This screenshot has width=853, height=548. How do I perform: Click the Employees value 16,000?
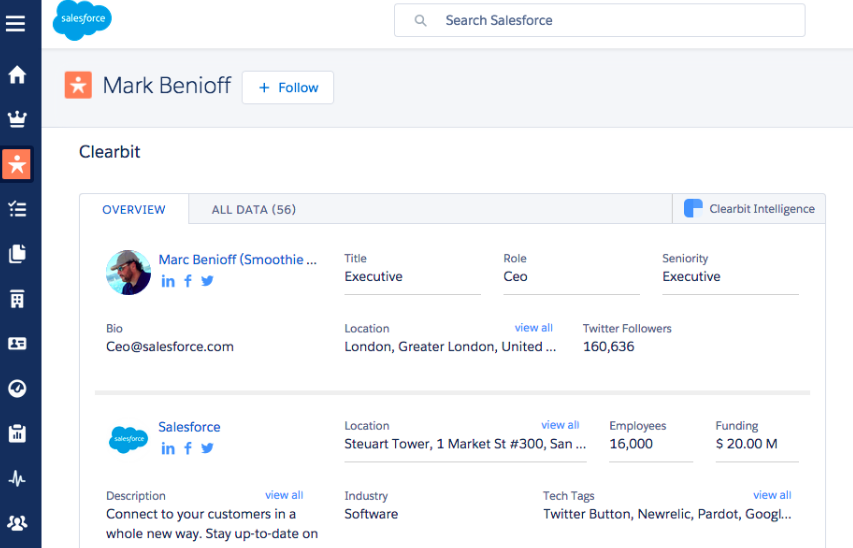coord(631,444)
